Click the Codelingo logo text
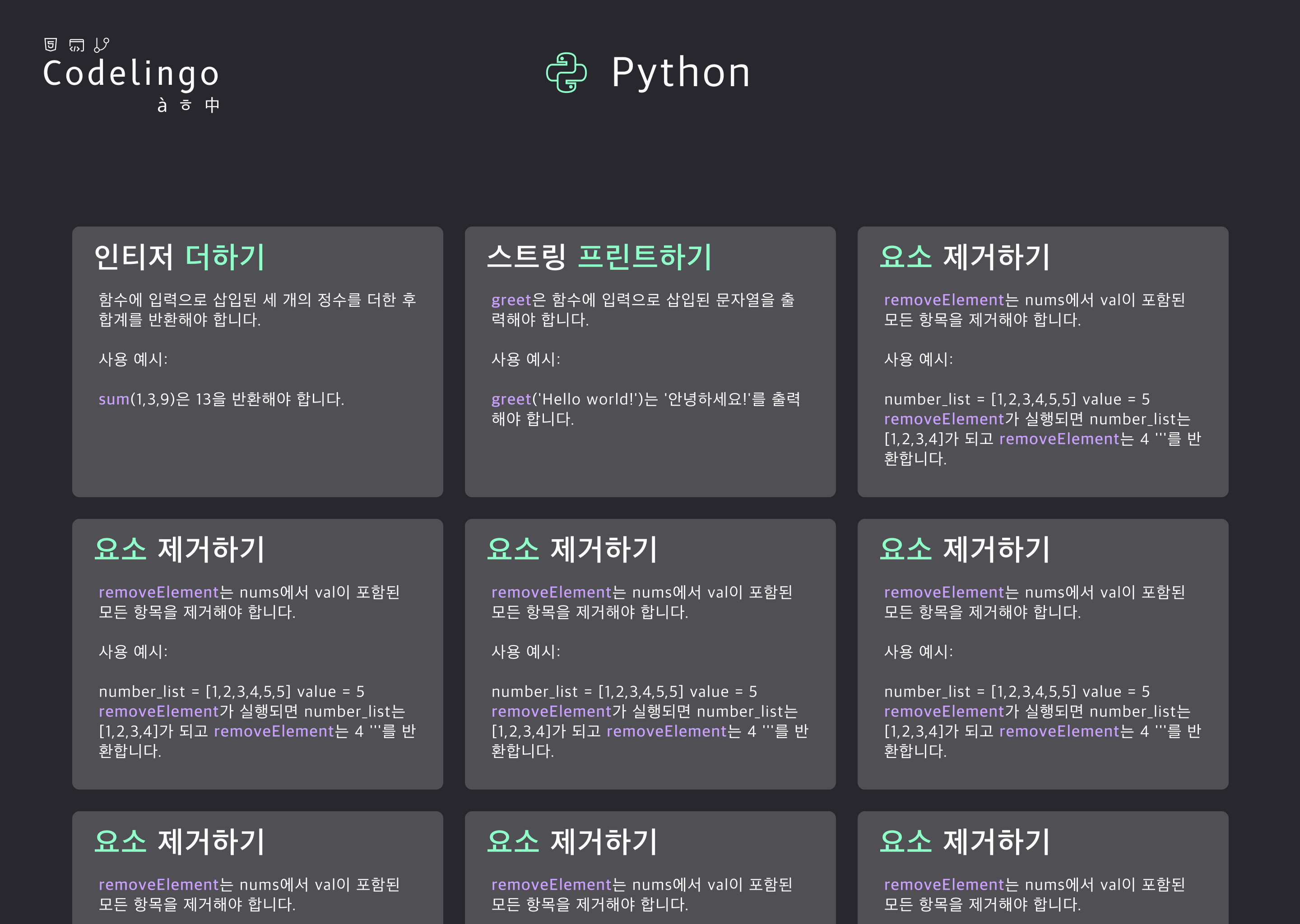 (x=131, y=74)
